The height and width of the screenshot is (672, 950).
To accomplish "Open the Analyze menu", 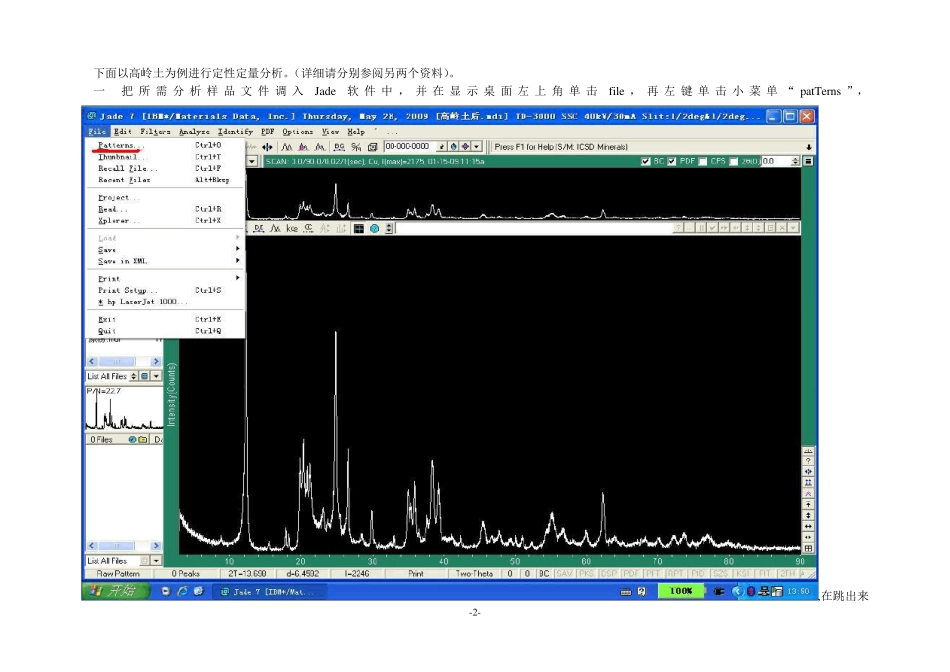I will pos(195,131).
